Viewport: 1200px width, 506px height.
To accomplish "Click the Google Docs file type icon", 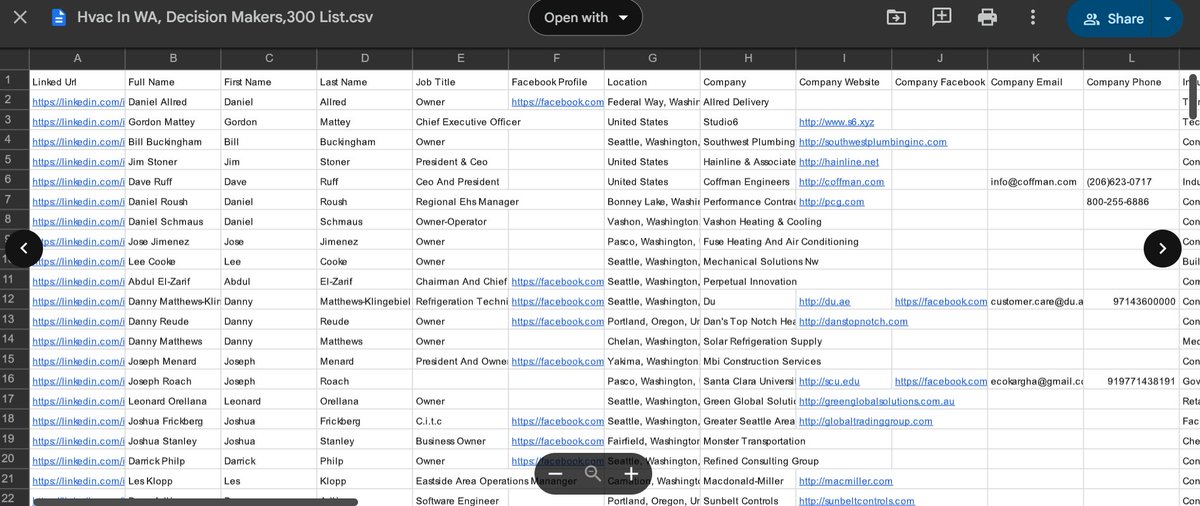I will (58, 18).
